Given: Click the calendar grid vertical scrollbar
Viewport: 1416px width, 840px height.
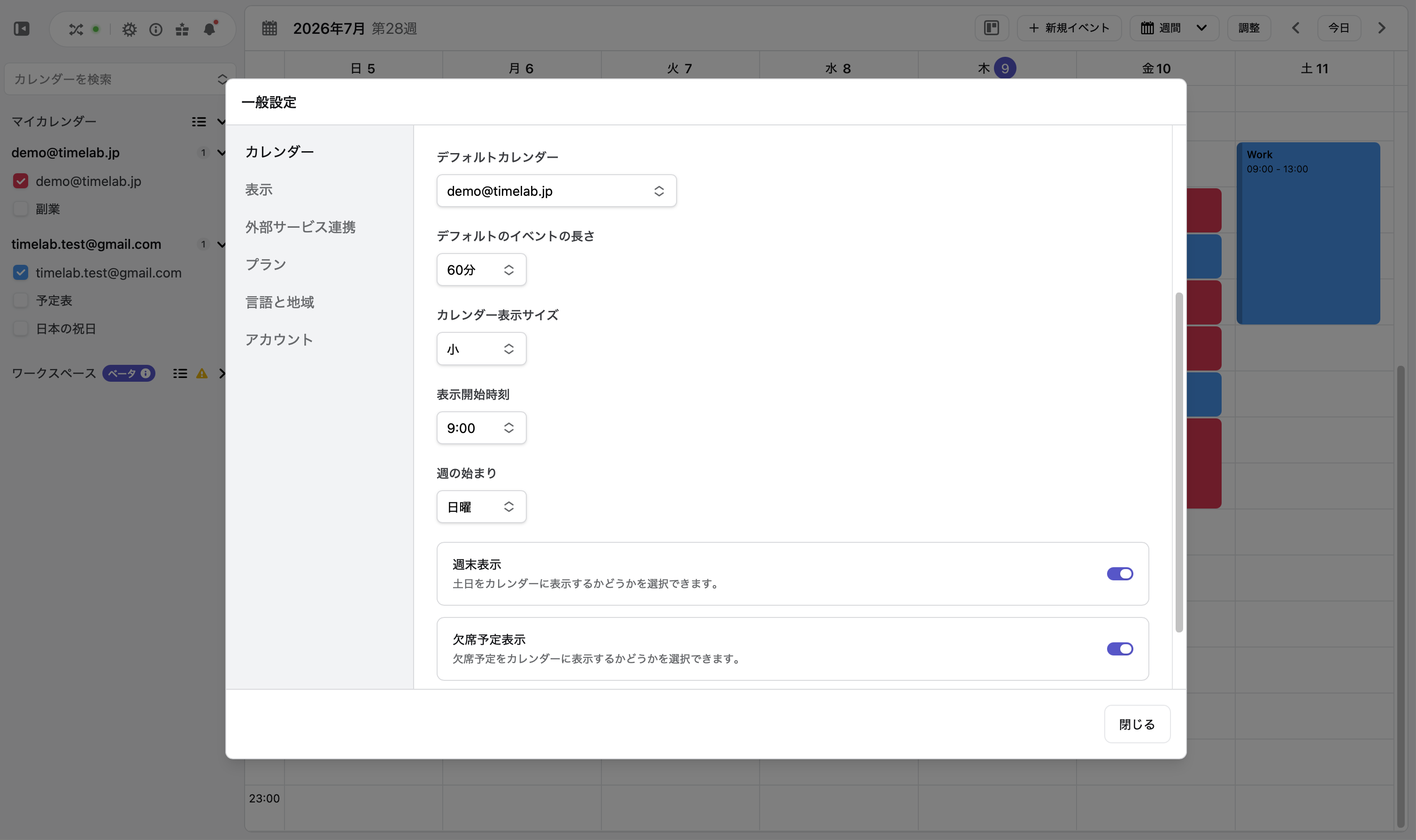Looking at the screenshot, I should [1400, 597].
